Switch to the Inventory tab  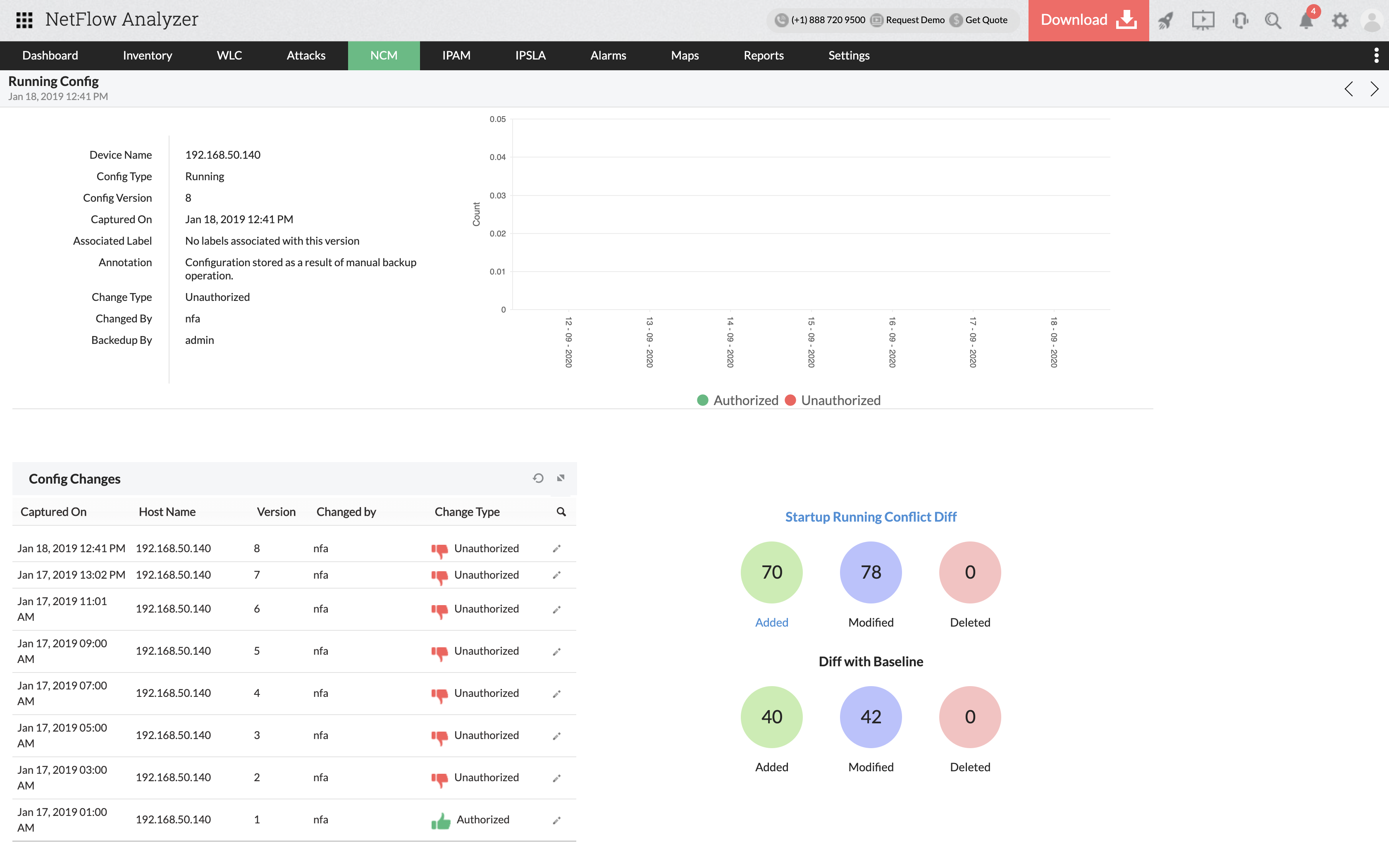[147, 56]
